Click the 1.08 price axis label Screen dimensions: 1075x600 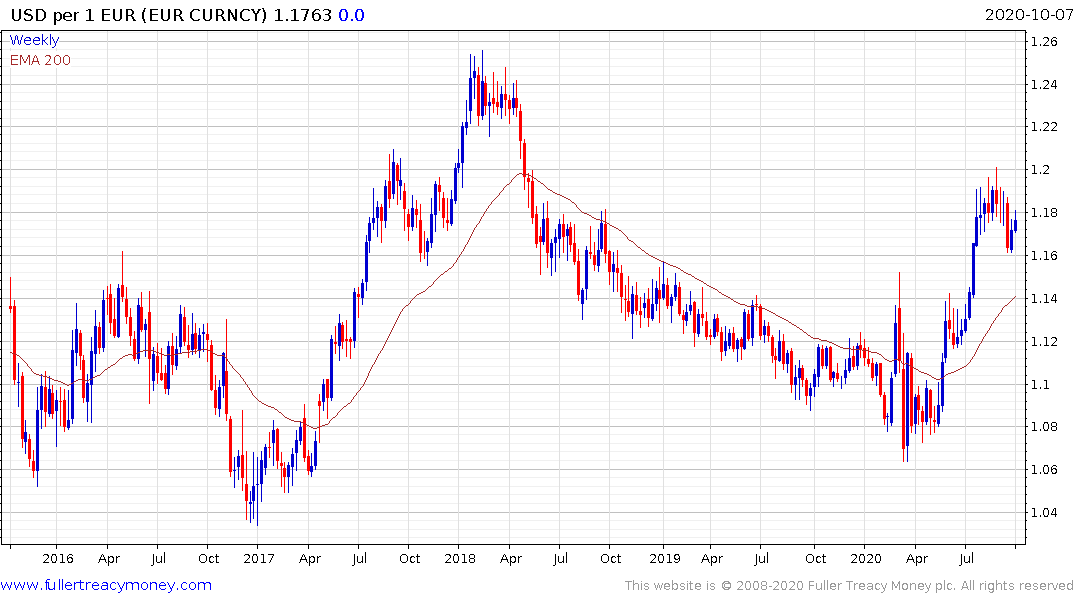(1044, 427)
